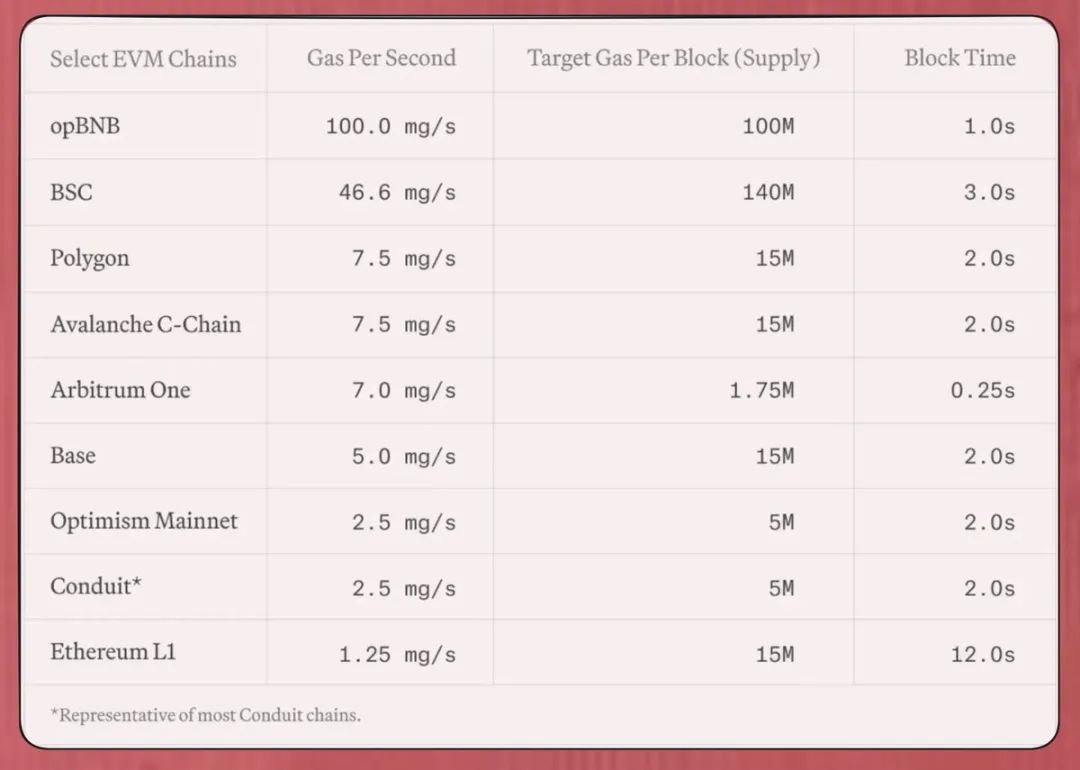This screenshot has width=1080, height=770.
Task: Select the Base chain name
Action: (x=73, y=456)
